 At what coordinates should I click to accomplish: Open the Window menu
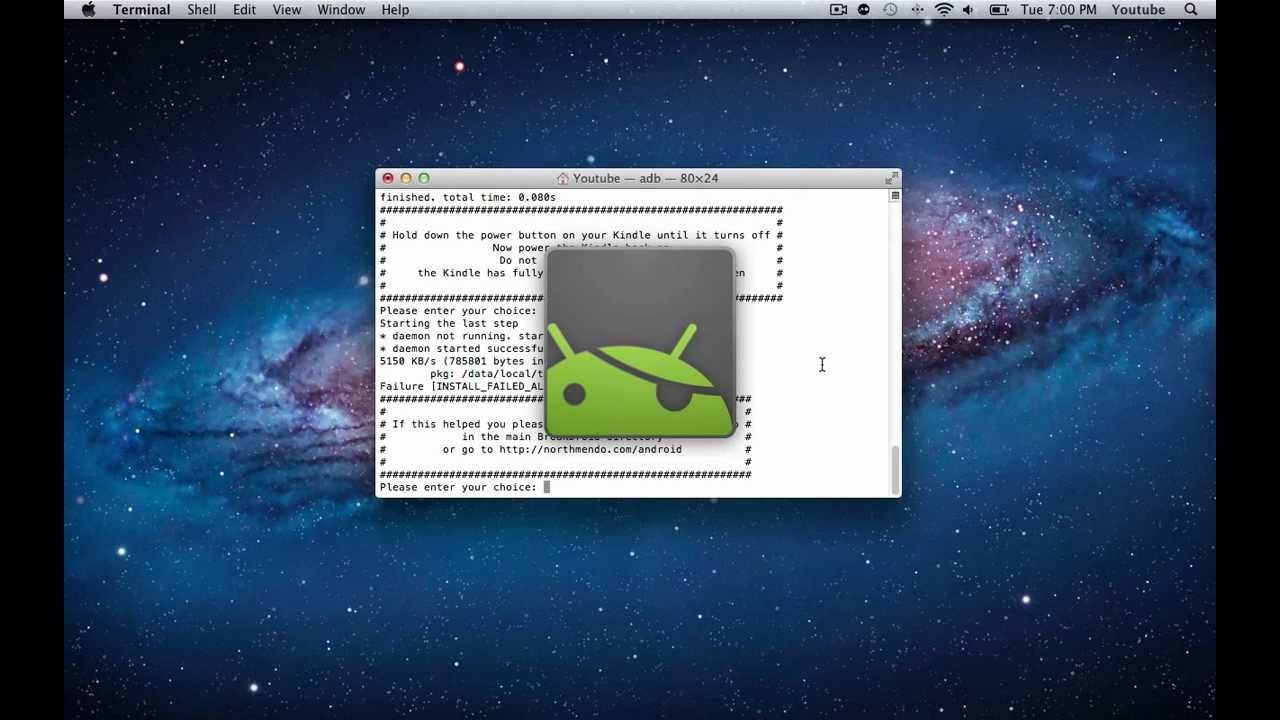point(341,9)
